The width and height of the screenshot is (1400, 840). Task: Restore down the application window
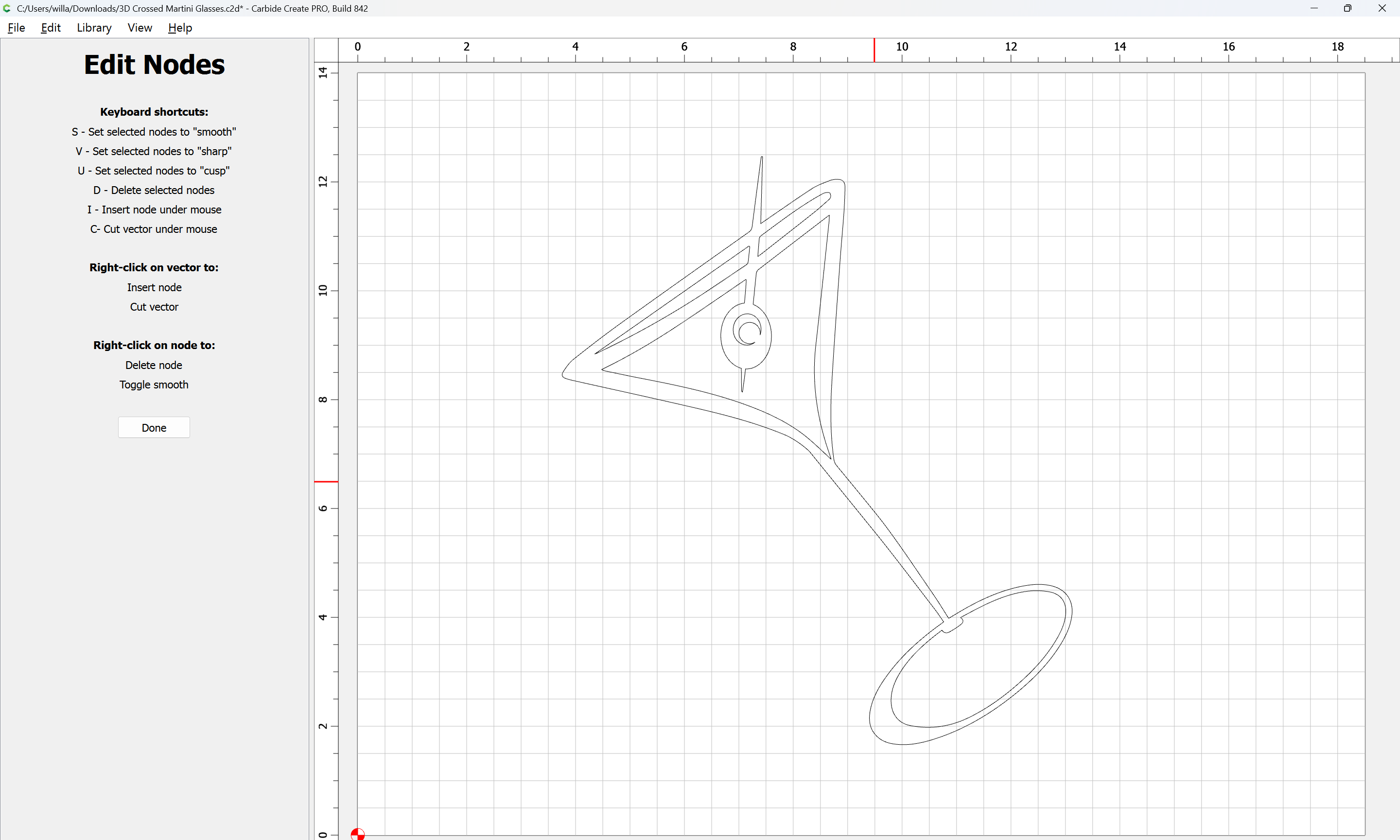(x=1347, y=8)
